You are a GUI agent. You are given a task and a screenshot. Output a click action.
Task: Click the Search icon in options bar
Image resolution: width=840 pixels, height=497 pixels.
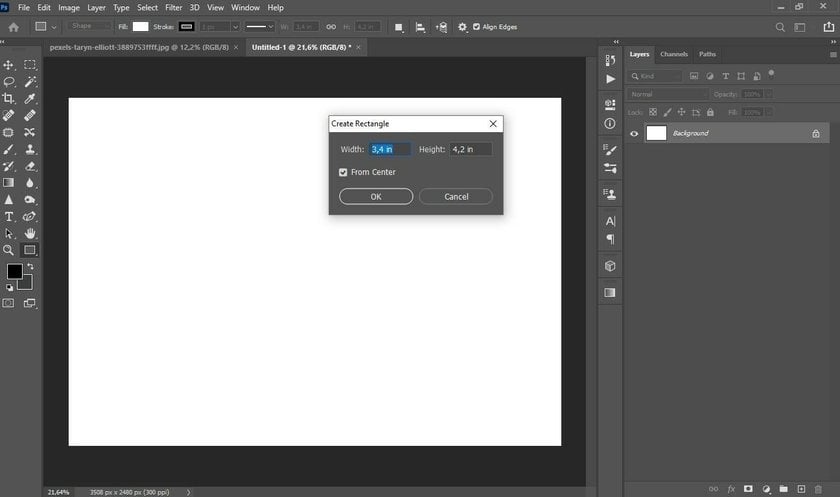[780, 27]
